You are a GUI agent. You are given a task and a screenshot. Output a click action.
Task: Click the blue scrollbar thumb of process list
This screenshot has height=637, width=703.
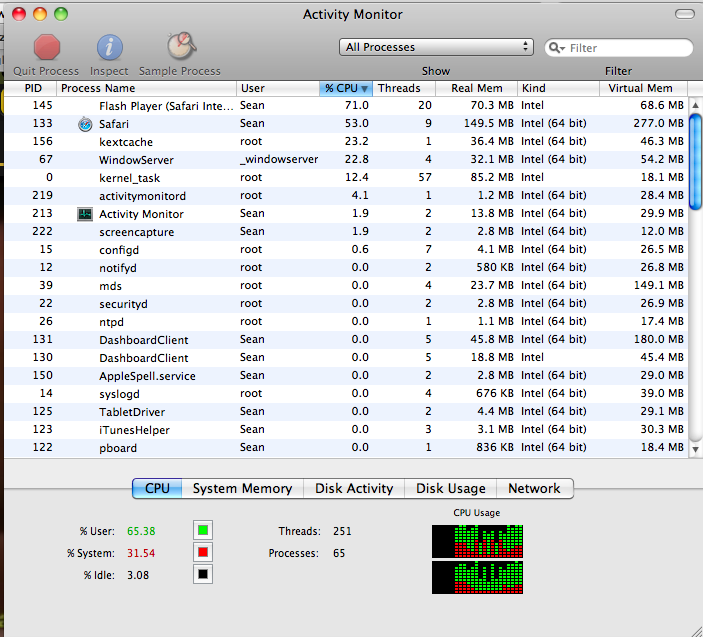(695, 162)
